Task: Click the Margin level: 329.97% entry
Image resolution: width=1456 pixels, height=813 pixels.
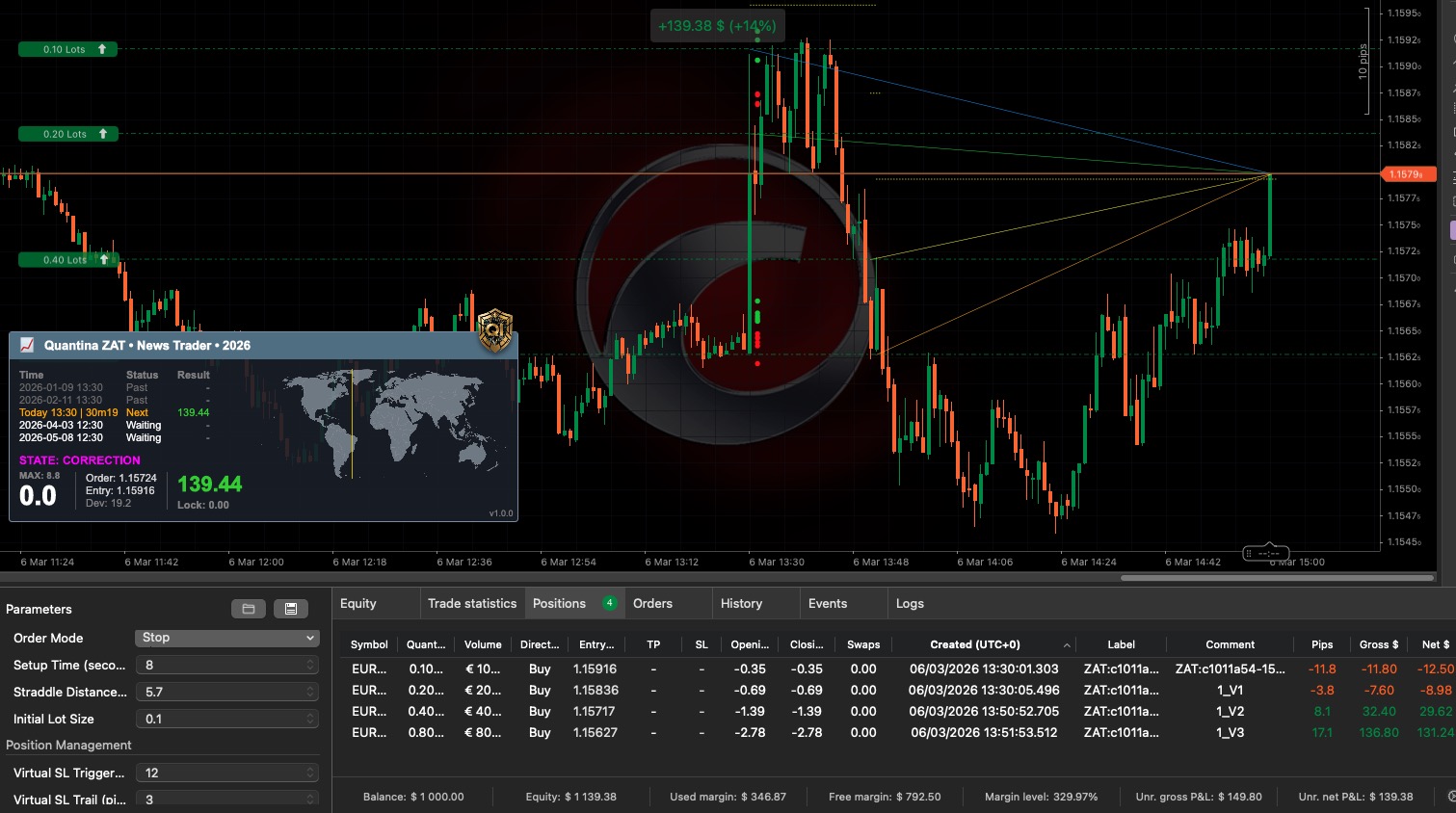Action: [1041, 797]
